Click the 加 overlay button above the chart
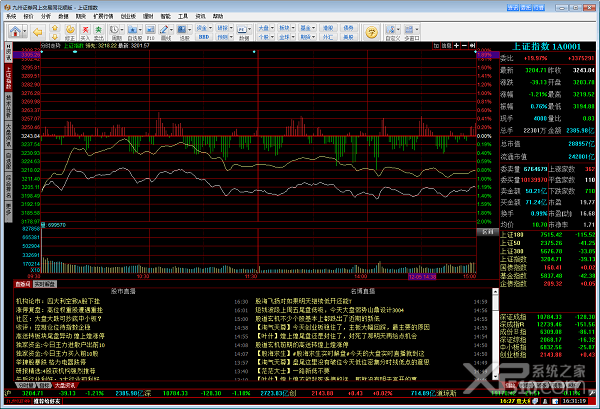The width and height of the screenshot is (600, 409). 436,46
